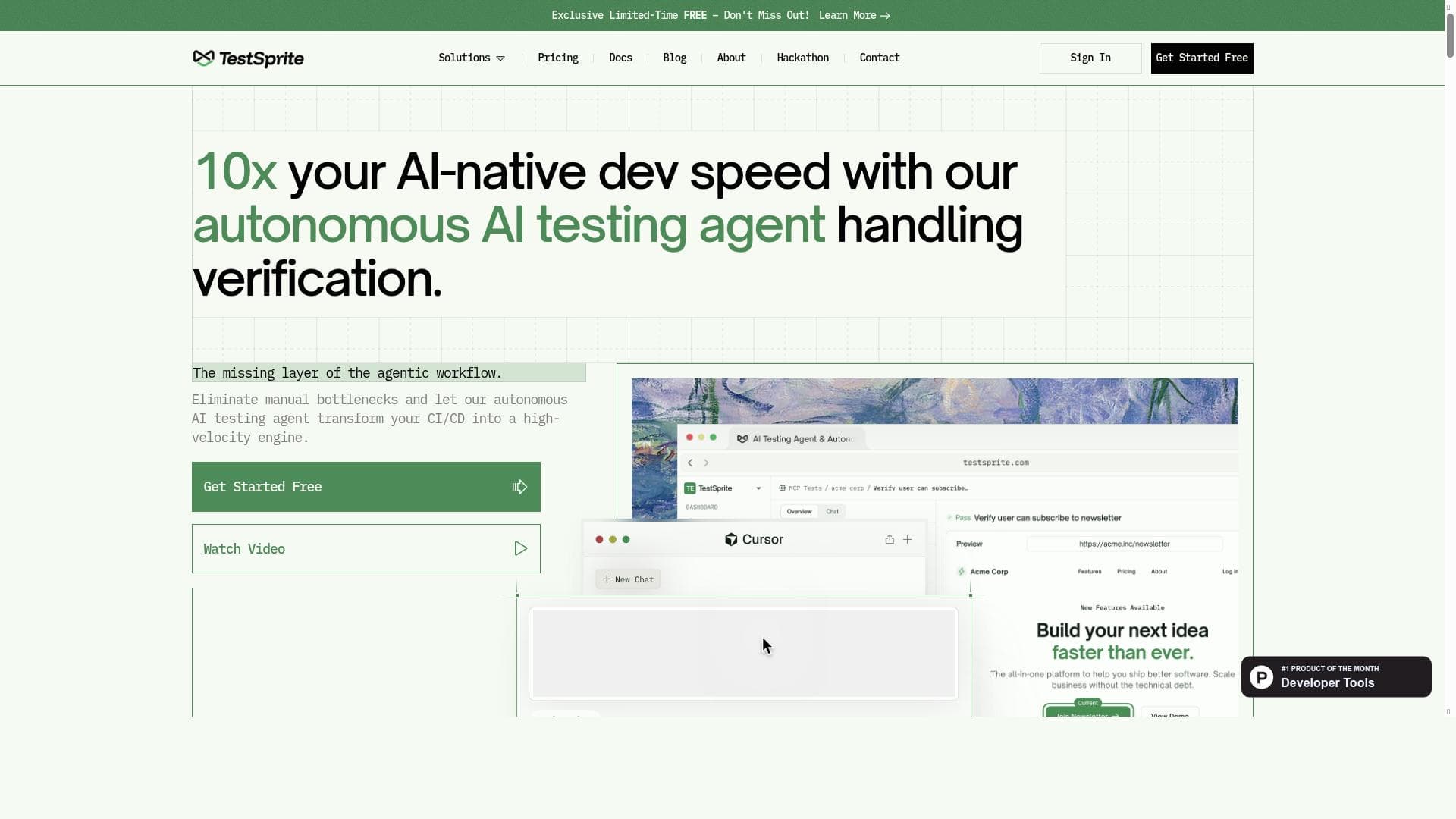Click the arrow icon on Get Started Free
The image size is (1456, 819).
[520, 486]
